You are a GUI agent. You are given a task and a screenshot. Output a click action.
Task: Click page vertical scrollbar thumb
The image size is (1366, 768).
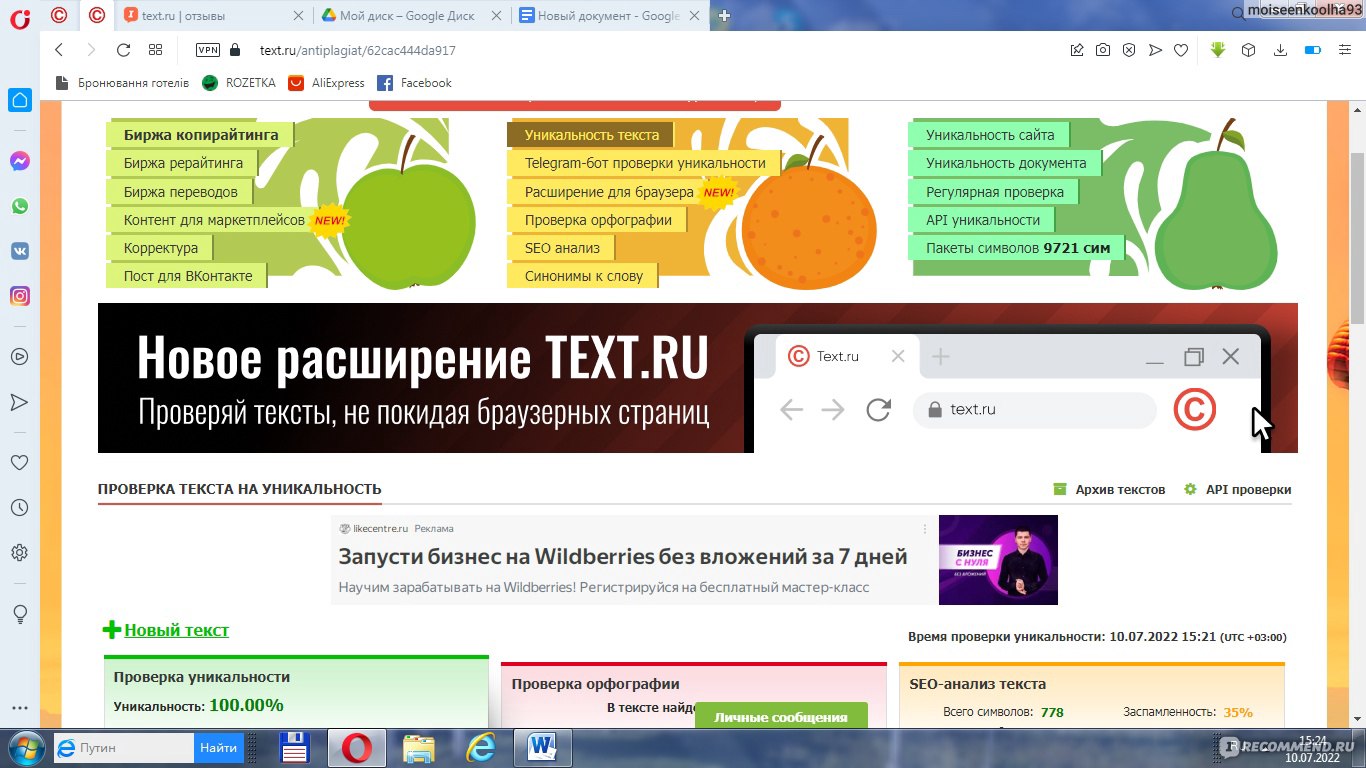coord(1357,238)
